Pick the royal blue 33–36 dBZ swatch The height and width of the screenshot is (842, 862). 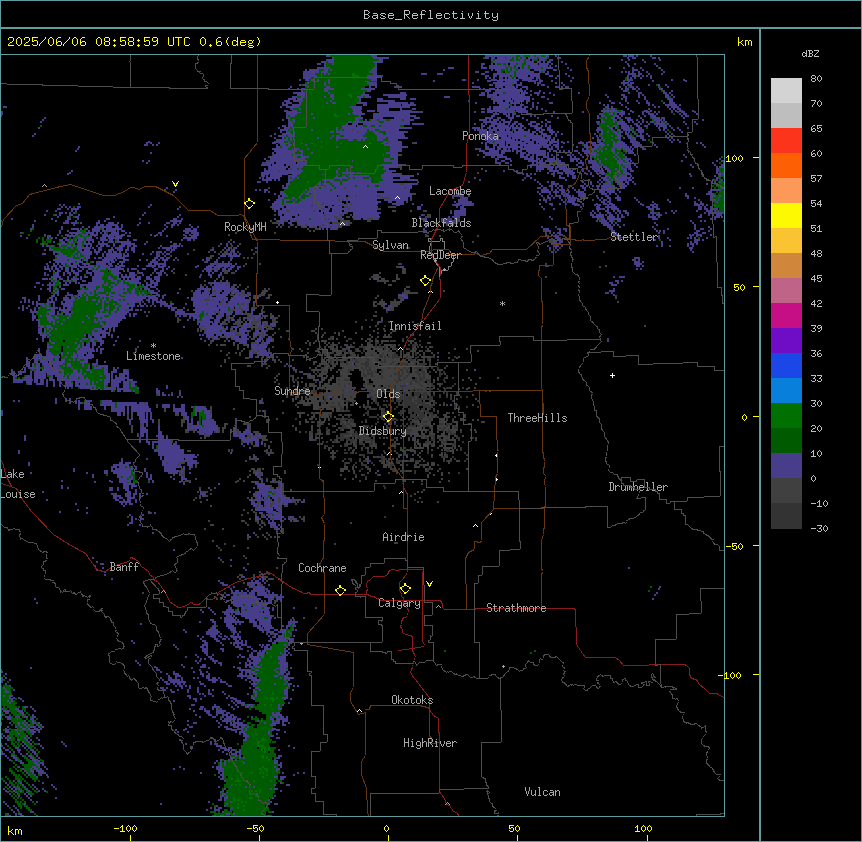pyautogui.click(x=786, y=365)
